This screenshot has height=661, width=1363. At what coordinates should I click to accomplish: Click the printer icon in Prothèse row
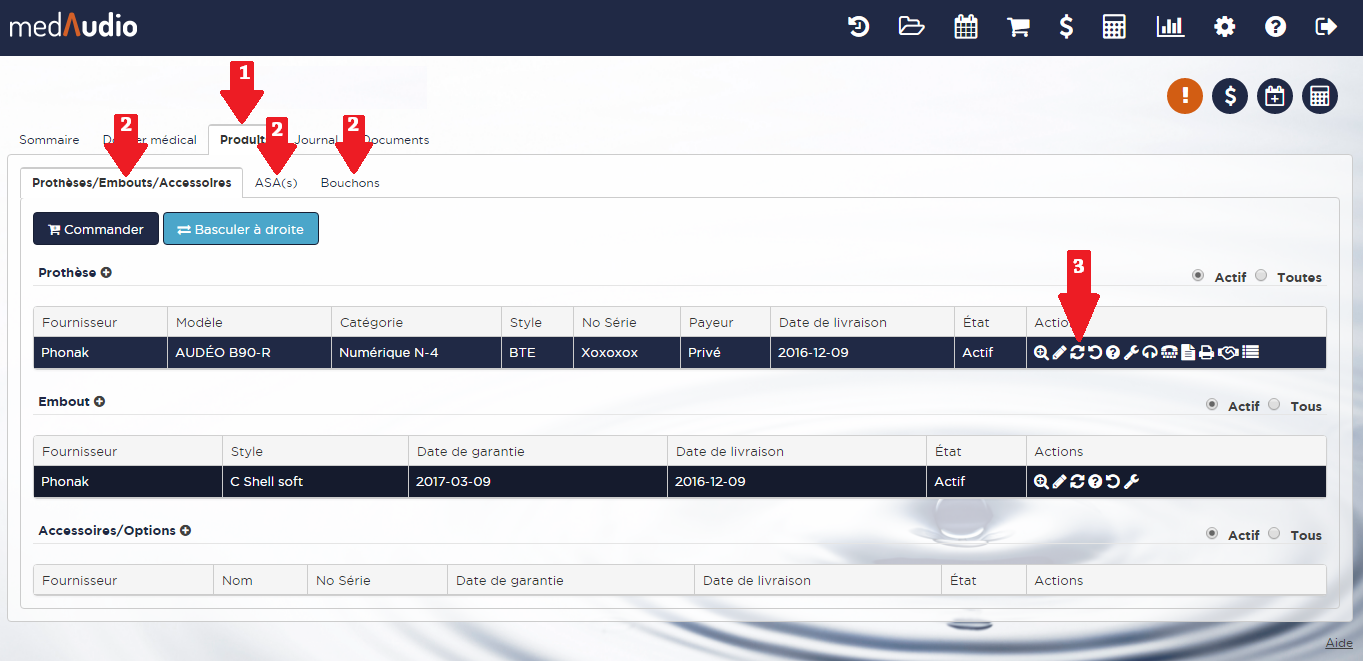click(x=1206, y=353)
